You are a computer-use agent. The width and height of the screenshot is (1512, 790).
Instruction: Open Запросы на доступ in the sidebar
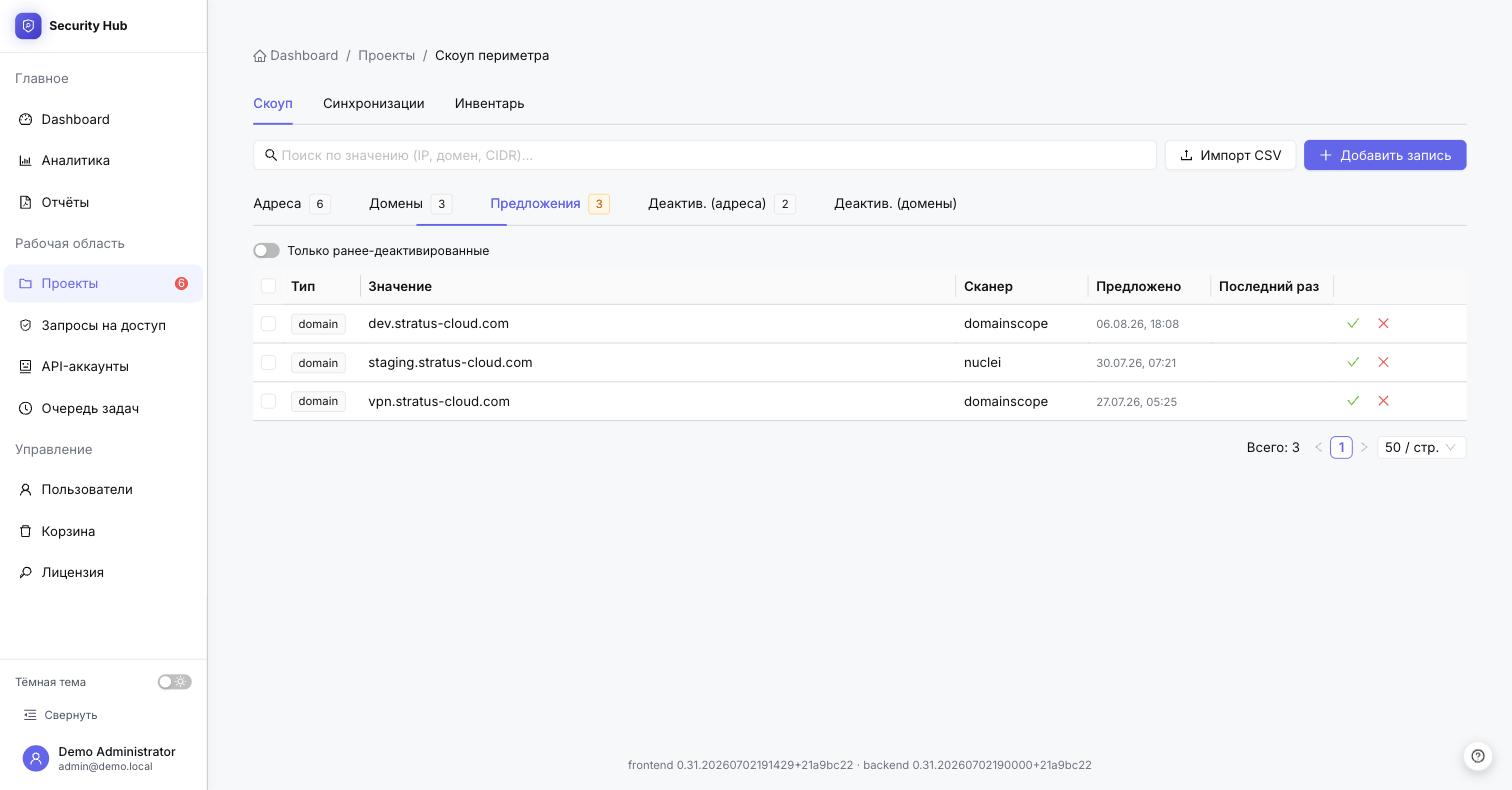pos(104,326)
